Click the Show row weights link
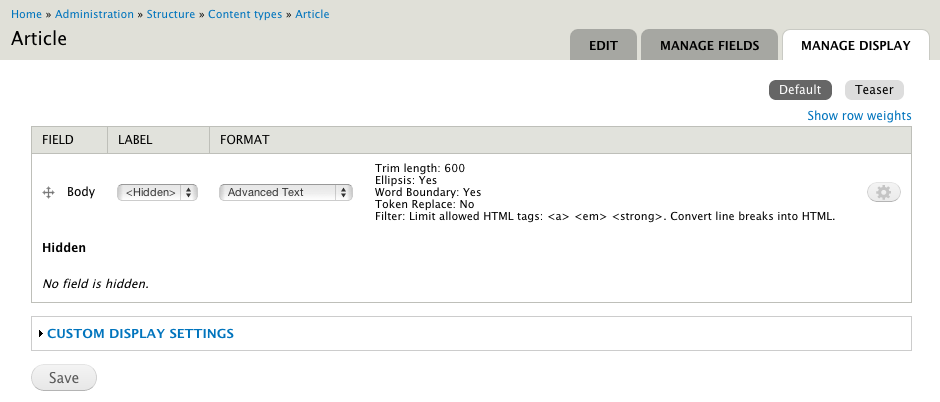The image size is (940, 402). tap(859, 116)
